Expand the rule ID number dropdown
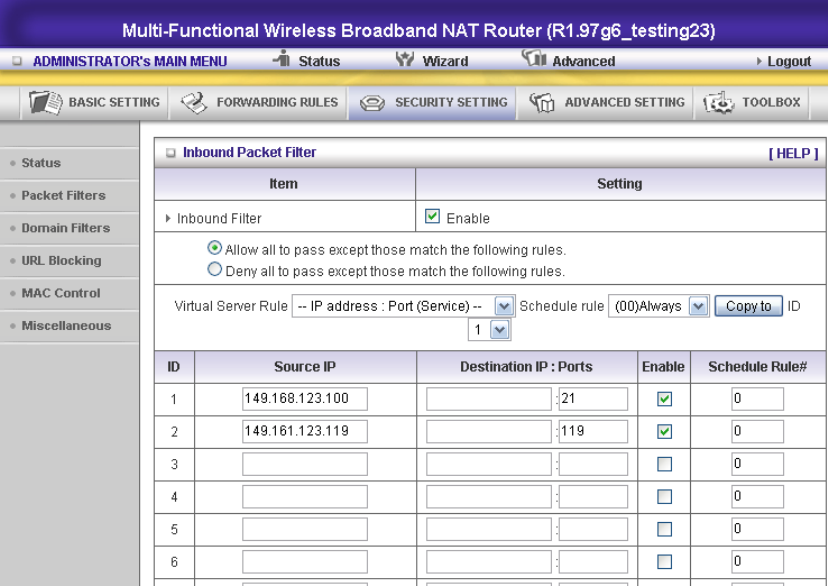The image size is (828, 586). [499, 329]
